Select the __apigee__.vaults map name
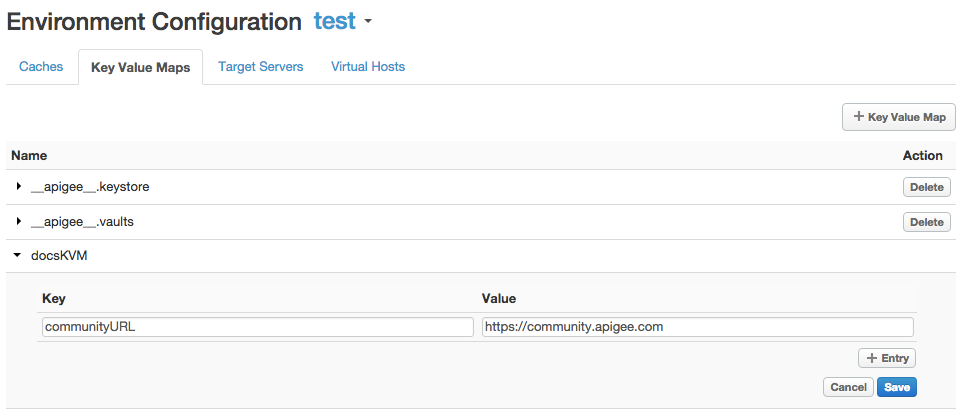 click(x=82, y=222)
